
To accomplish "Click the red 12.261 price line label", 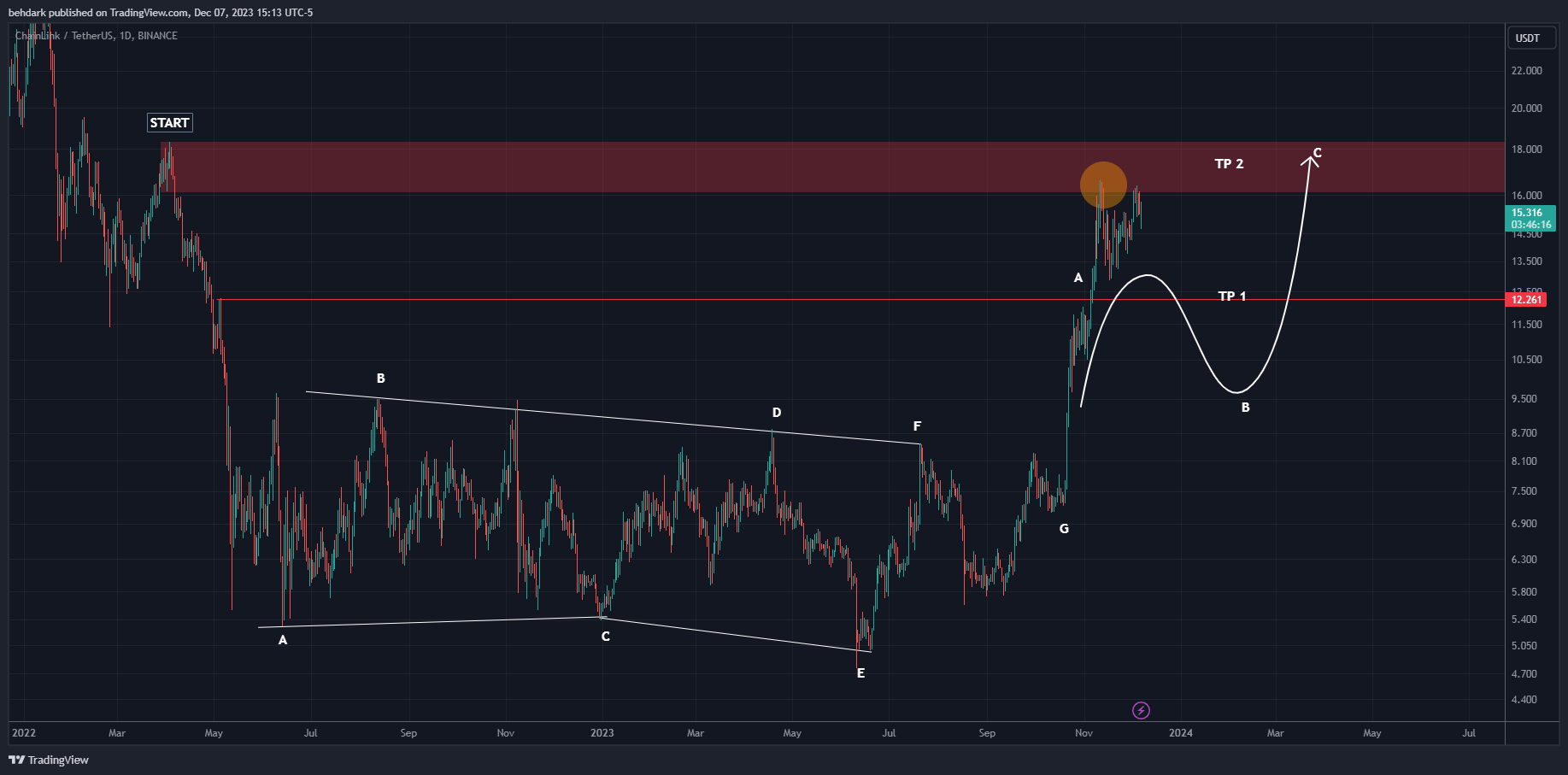I will (1526, 299).
